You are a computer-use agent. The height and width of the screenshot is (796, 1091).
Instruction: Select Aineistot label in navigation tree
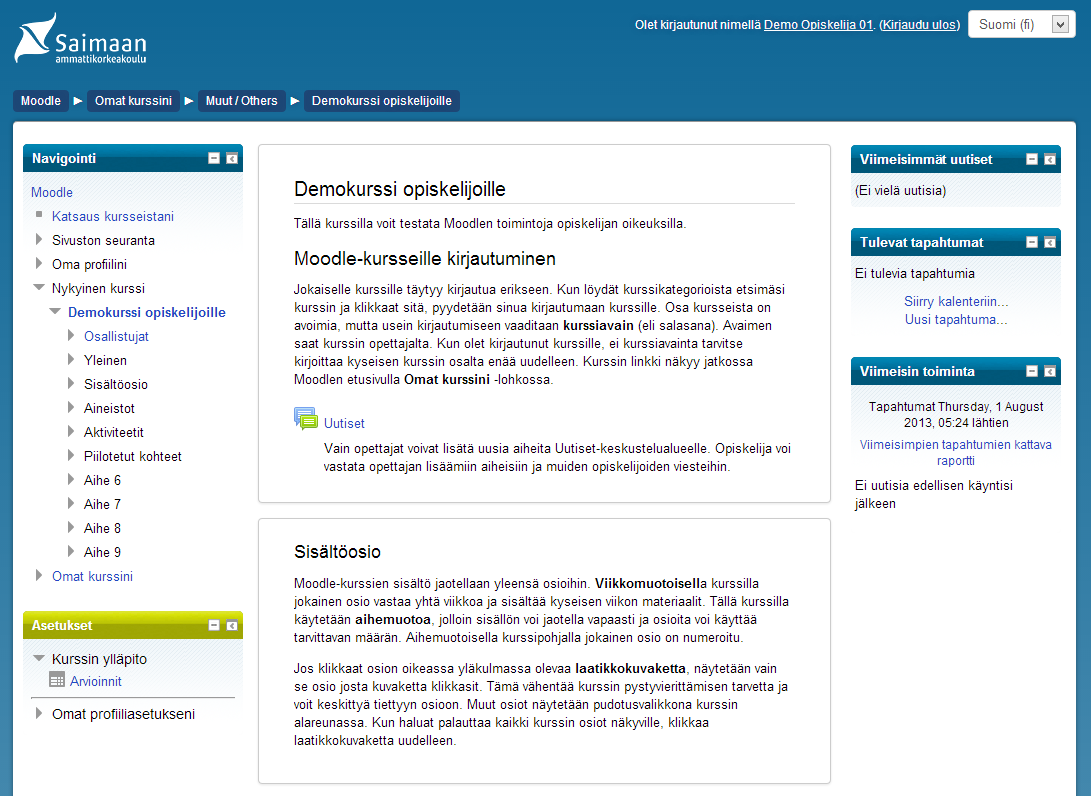109,408
